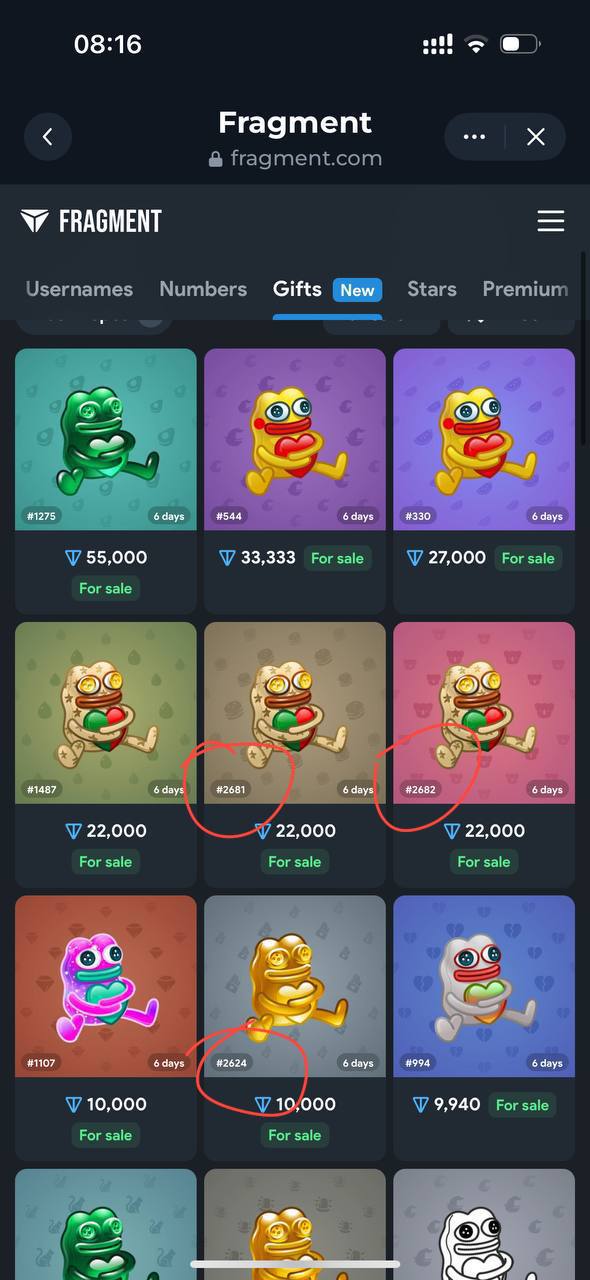This screenshot has height=1280, width=590.
Task: Close the in-app browser with the X
Action: [x=536, y=137]
